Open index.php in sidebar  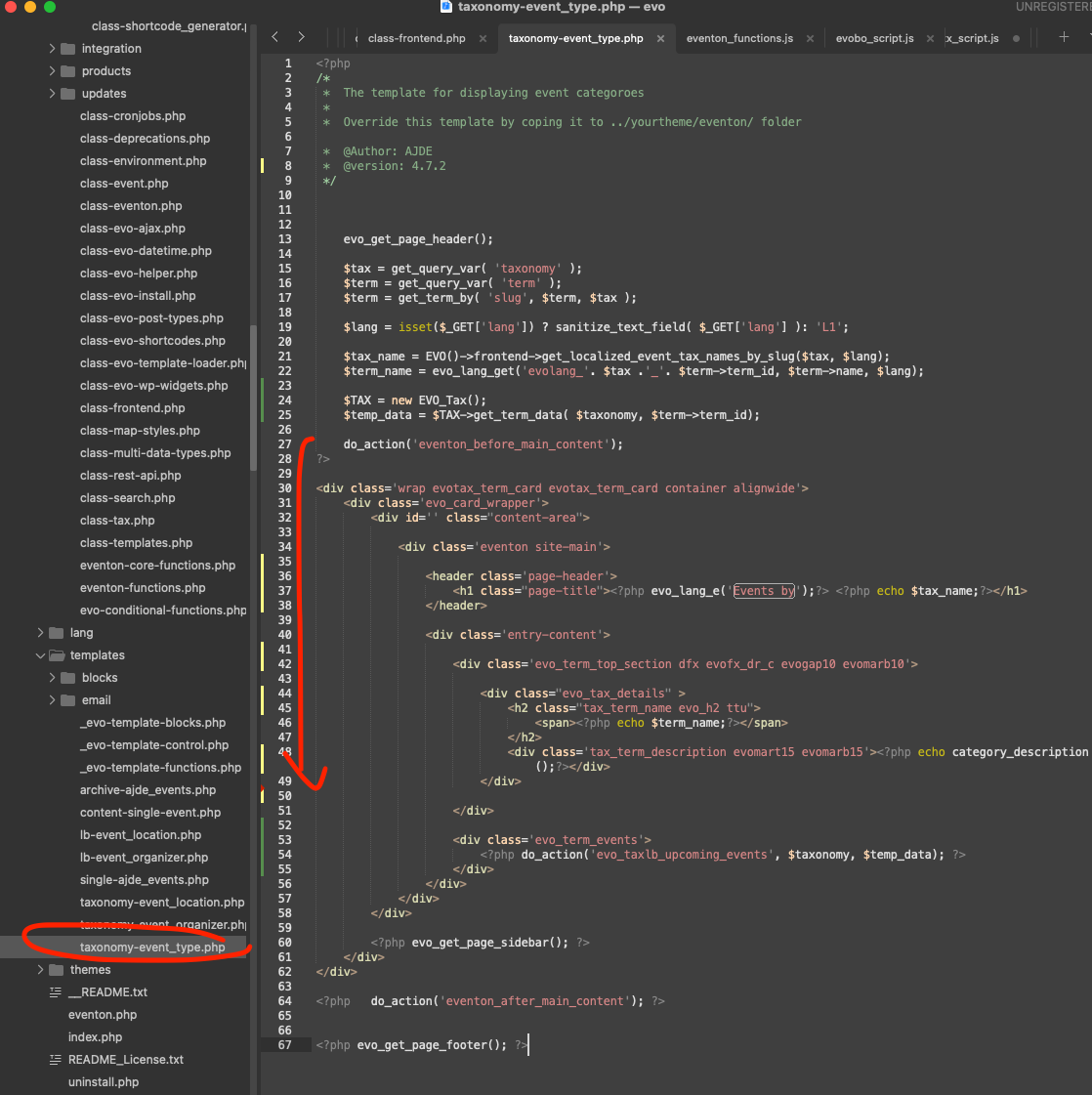[x=95, y=1037]
